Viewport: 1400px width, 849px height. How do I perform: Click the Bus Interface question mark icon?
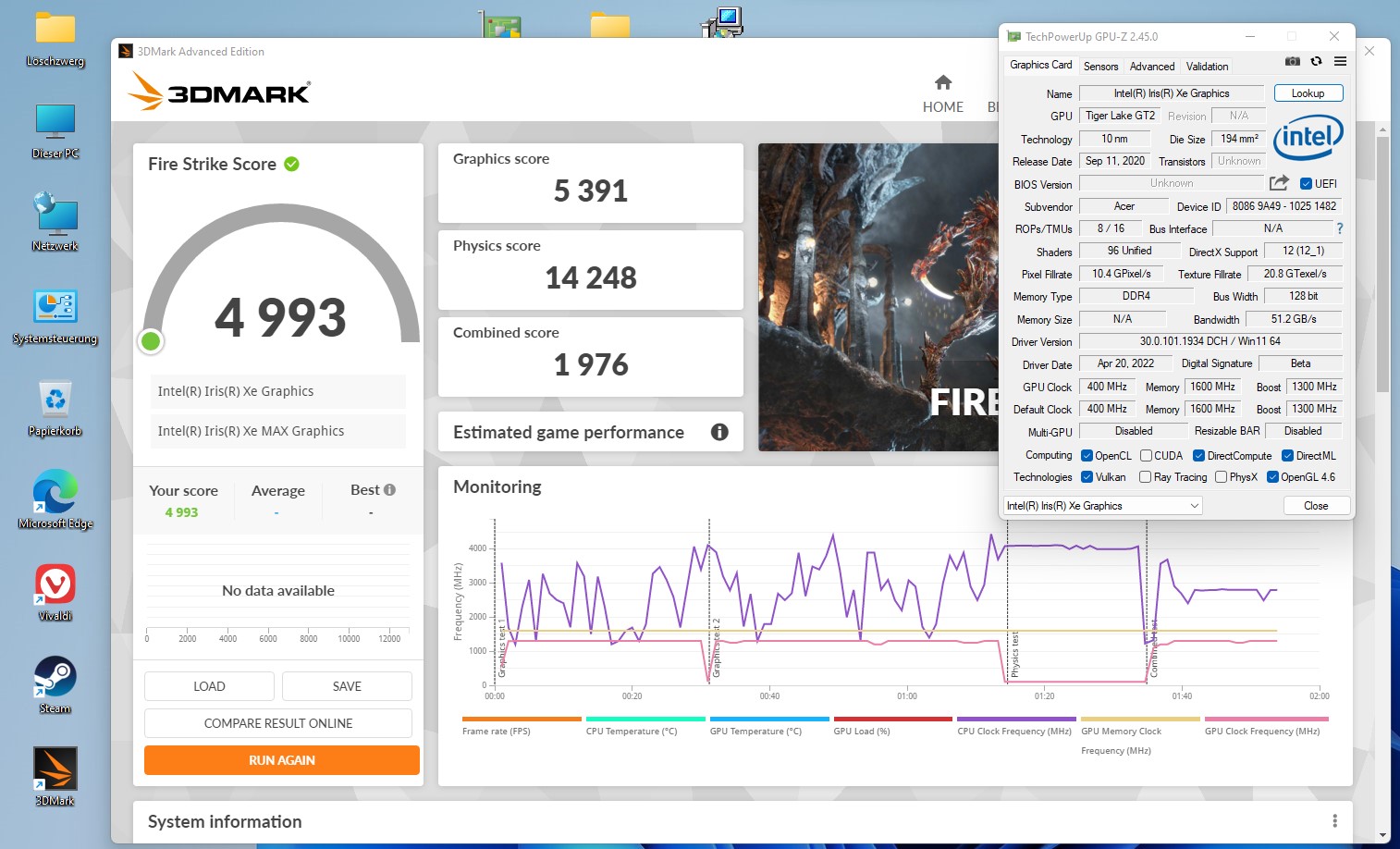(1339, 228)
